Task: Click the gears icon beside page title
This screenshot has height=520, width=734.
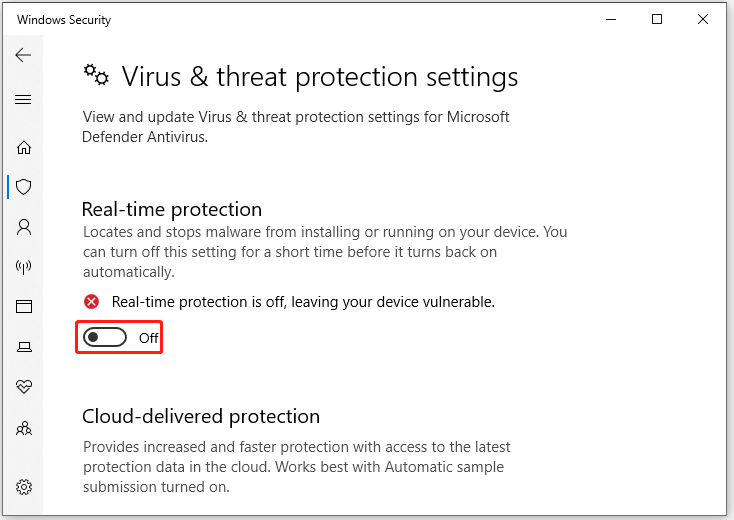Action: (96, 76)
